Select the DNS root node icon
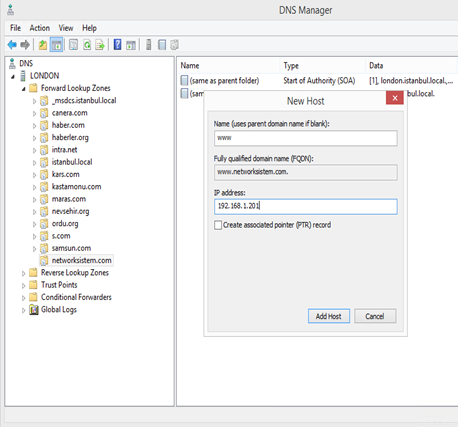Screen dimensions: 458x427 (12, 63)
